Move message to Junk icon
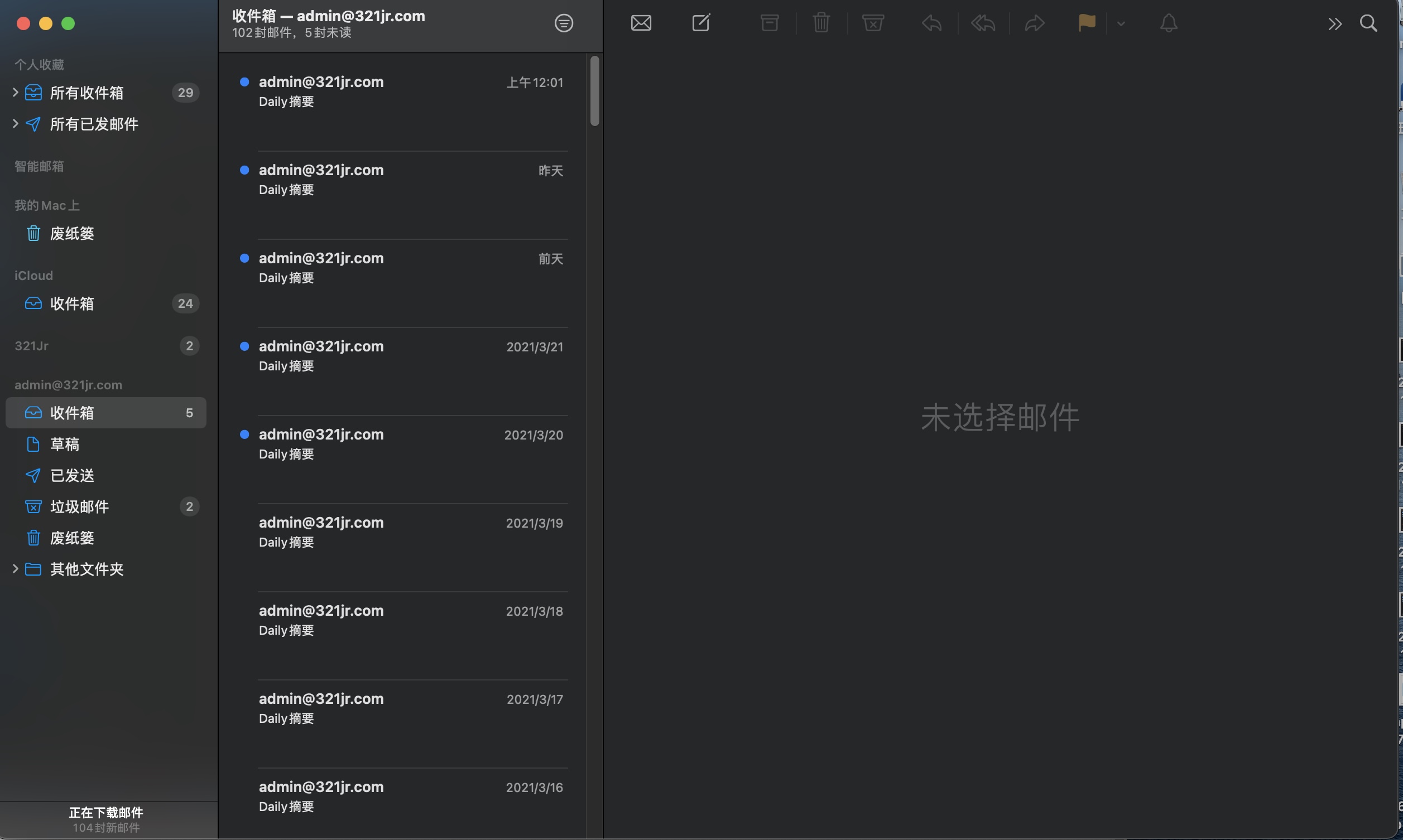Image resolution: width=1403 pixels, height=840 pixels. 873,23
